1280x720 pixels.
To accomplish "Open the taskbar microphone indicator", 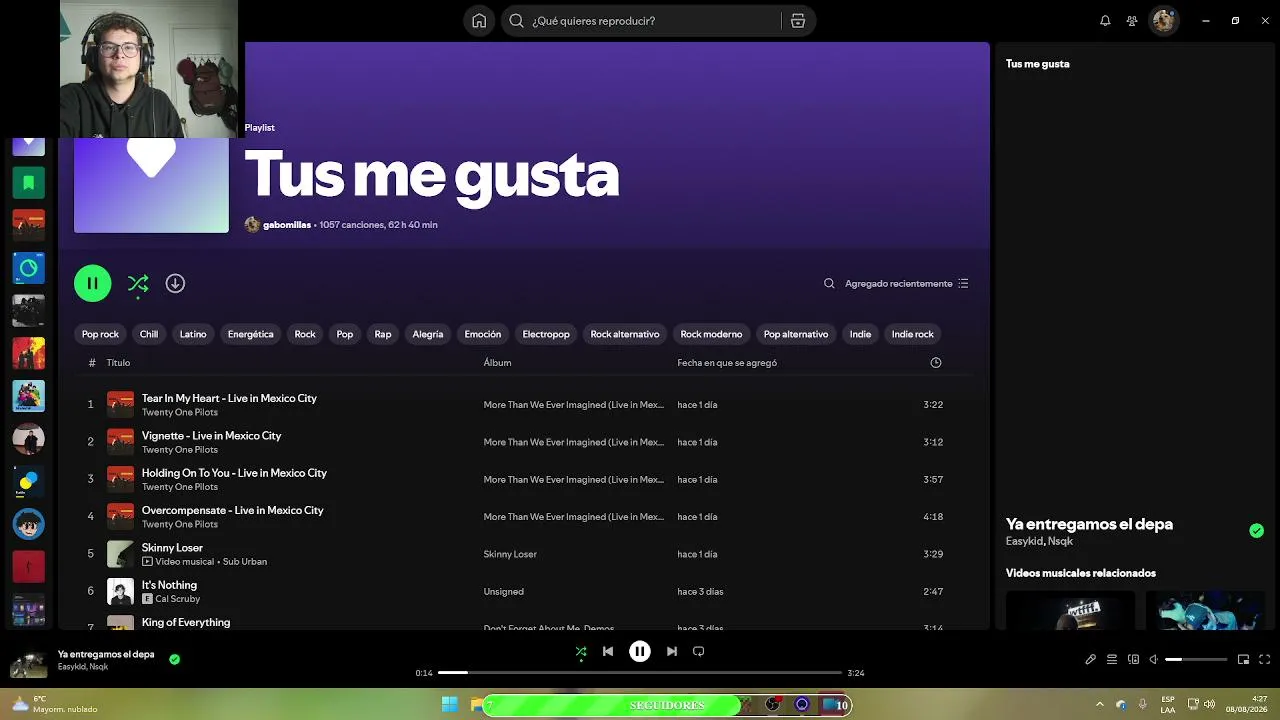I will [1143, 705].
